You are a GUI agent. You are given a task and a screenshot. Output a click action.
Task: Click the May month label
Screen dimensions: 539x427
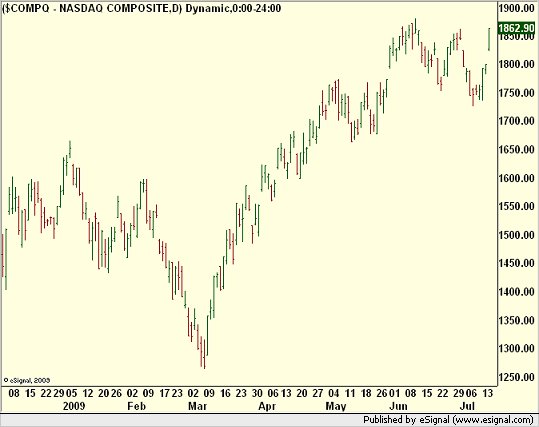[x=336, y=406]
